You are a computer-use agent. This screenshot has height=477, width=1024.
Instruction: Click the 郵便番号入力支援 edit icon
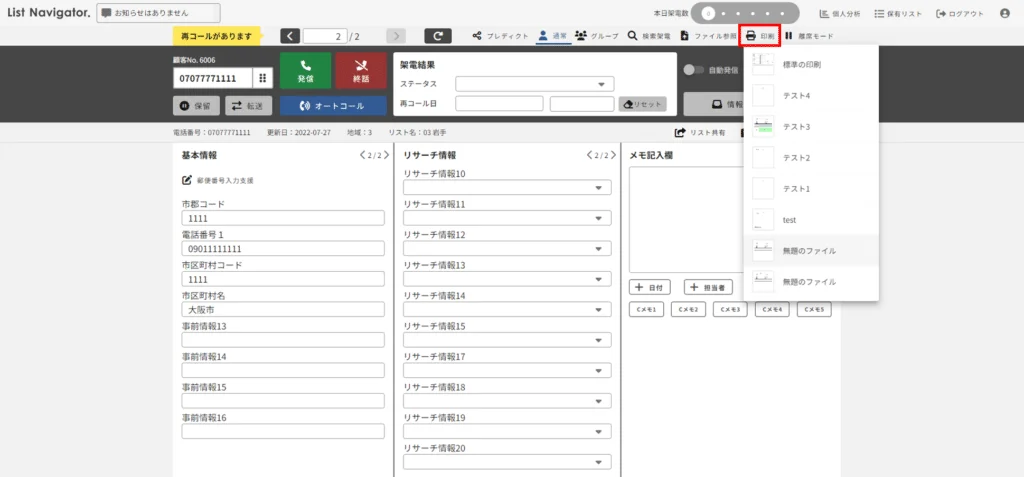click(187, 180)
